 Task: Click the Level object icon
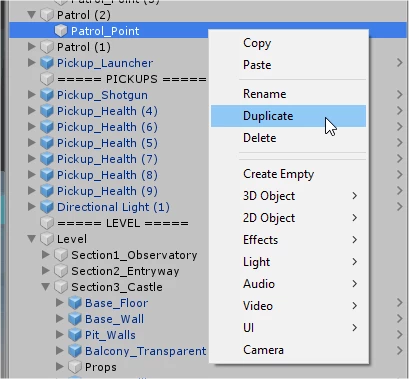pyautogui.click(x=47, y=239)
